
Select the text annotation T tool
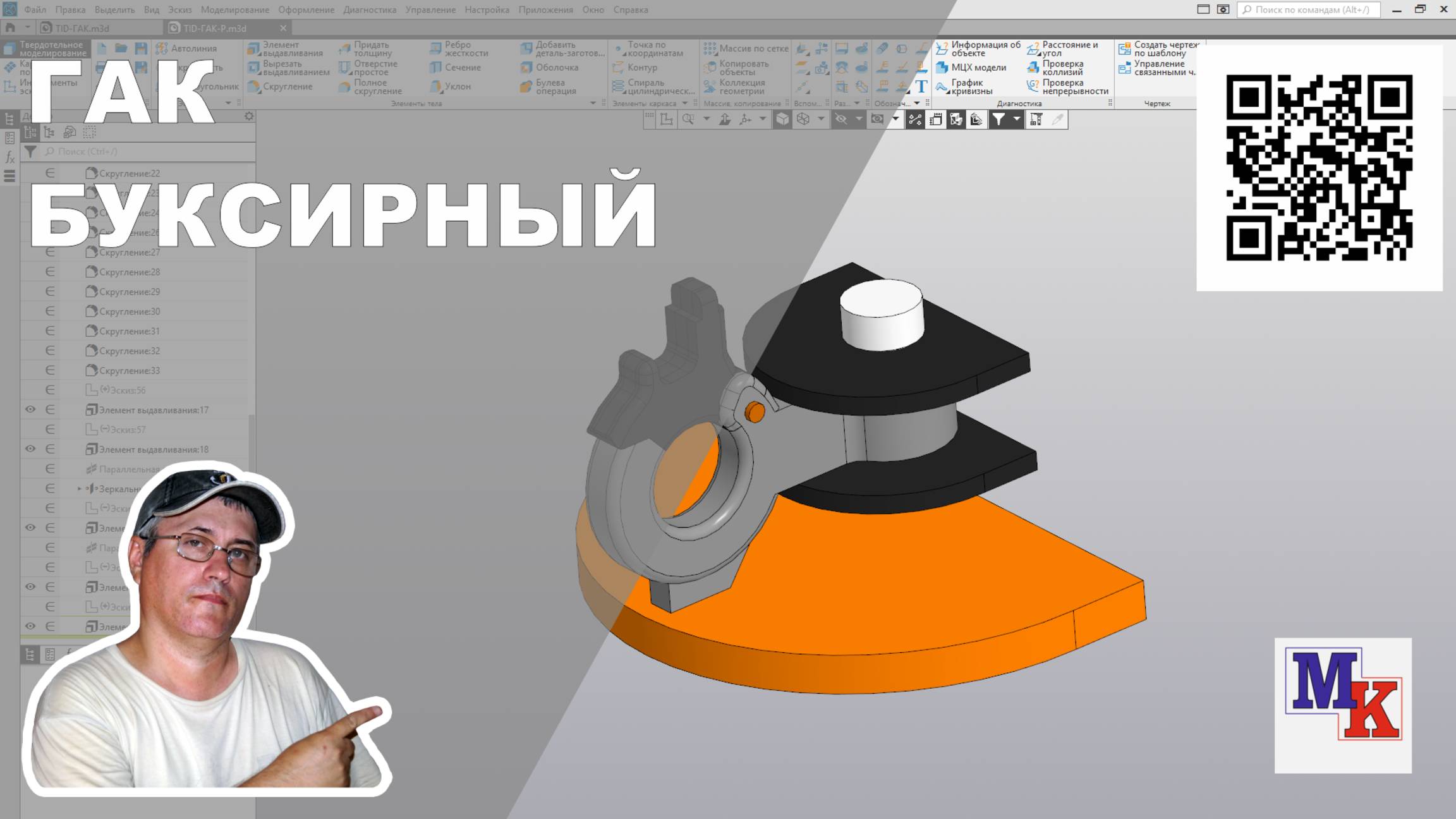921,87
